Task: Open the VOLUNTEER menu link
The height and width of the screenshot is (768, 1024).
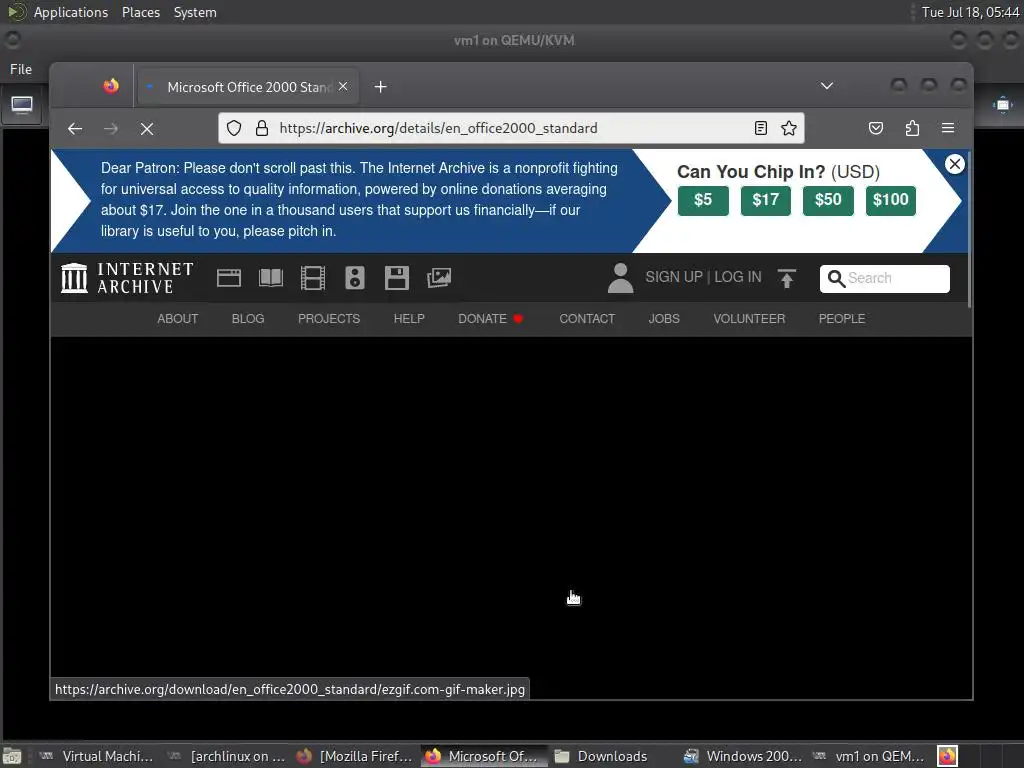Action: pos(749,319)
